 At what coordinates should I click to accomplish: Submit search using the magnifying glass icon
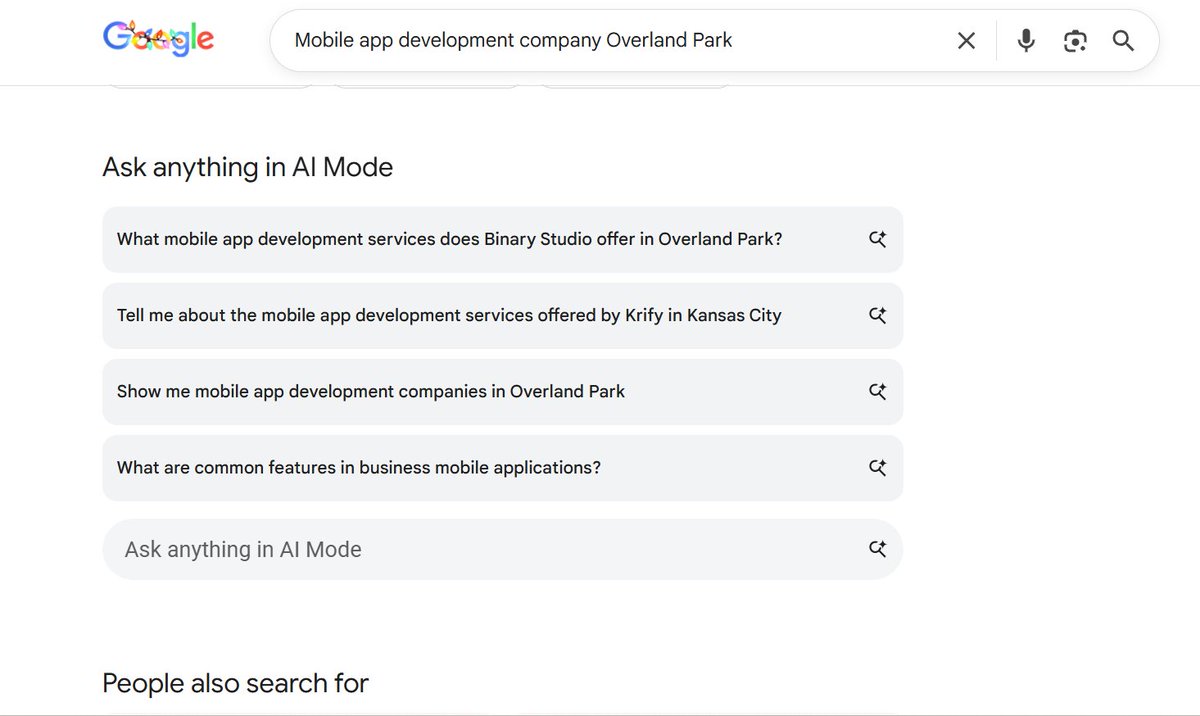click(x=1123, y=41)
